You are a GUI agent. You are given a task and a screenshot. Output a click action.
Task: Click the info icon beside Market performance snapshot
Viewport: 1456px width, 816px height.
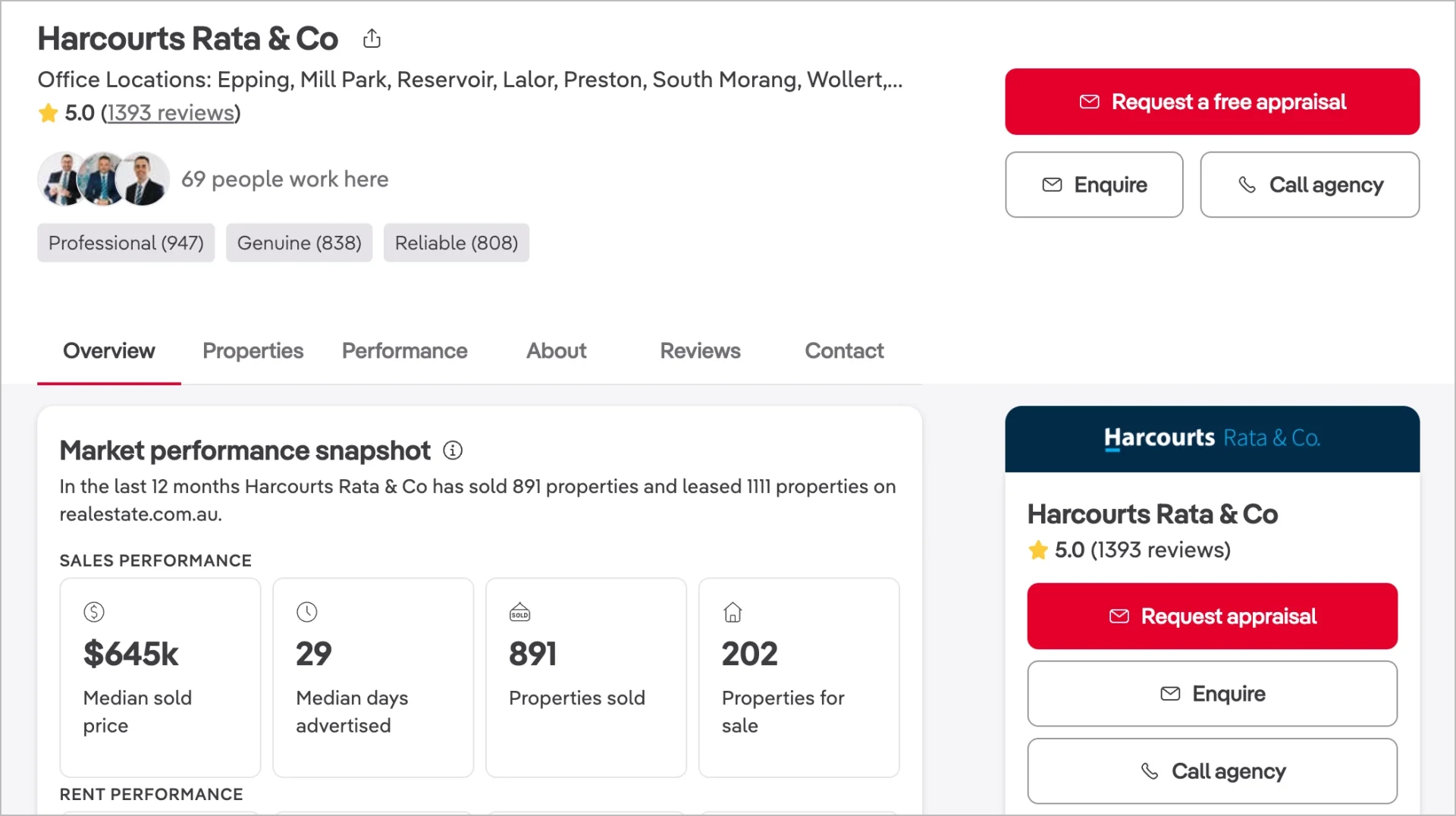click(453, 450)
